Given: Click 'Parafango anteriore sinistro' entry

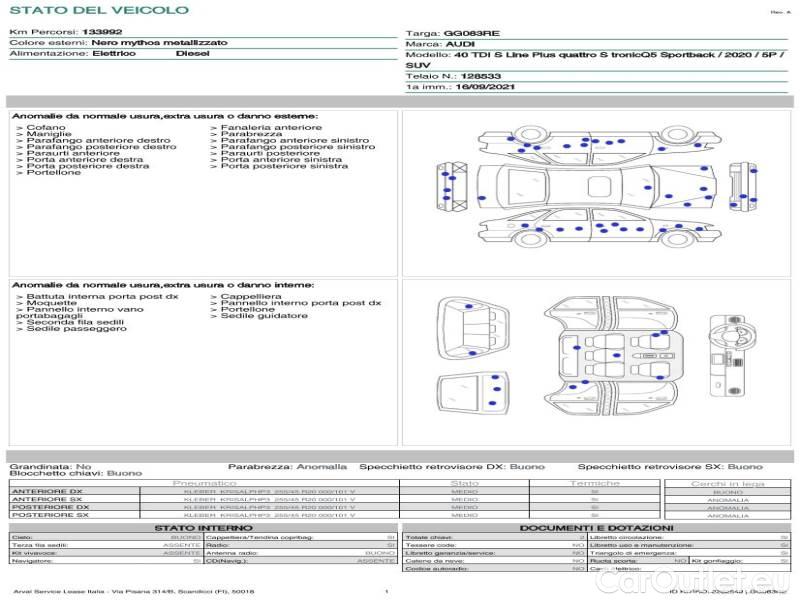Looking at the screenshot, I should pos(294,140).
